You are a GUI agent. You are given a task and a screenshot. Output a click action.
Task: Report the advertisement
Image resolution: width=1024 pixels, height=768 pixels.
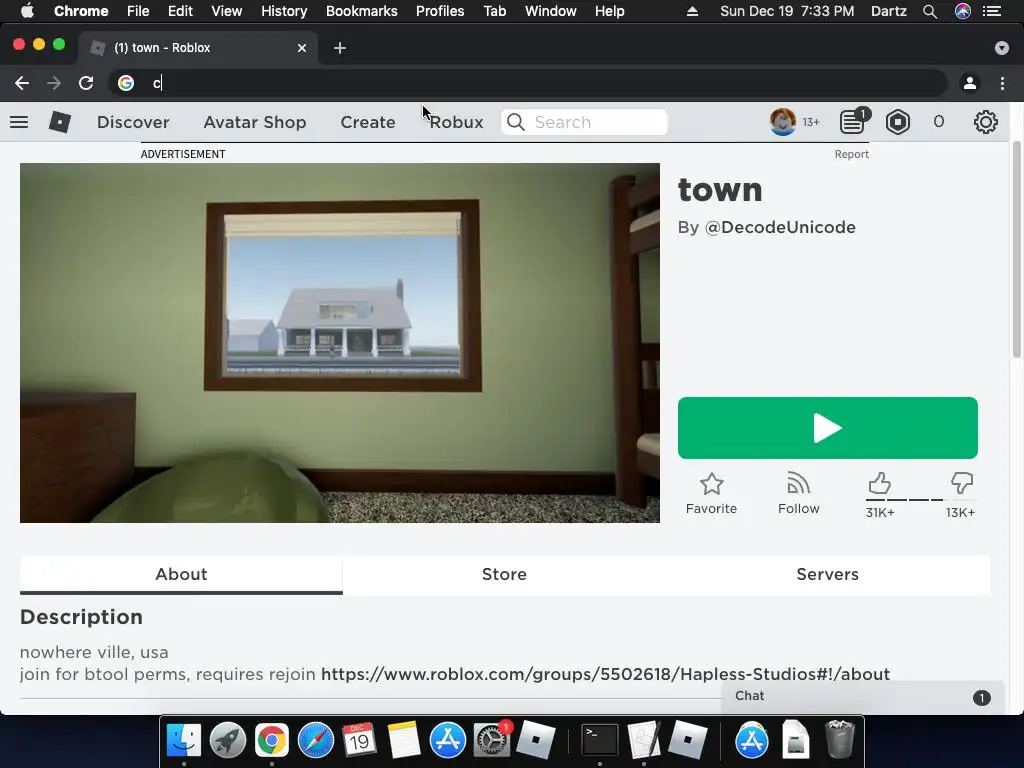[852, 154]
